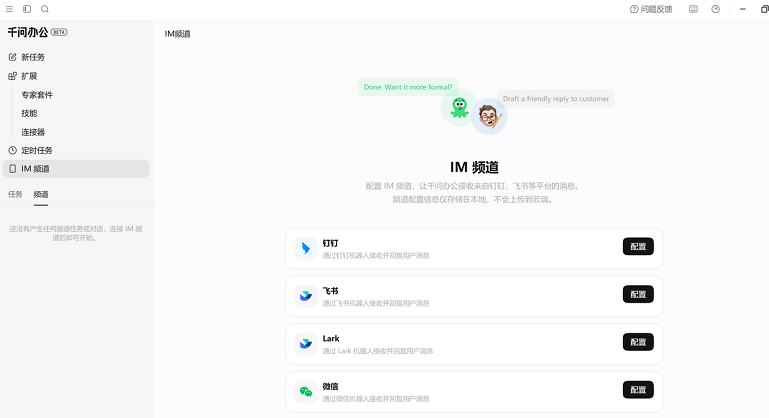769x418 pixels.
Task: Click the green octopus avatar
Action: click(x=460, y=107)
